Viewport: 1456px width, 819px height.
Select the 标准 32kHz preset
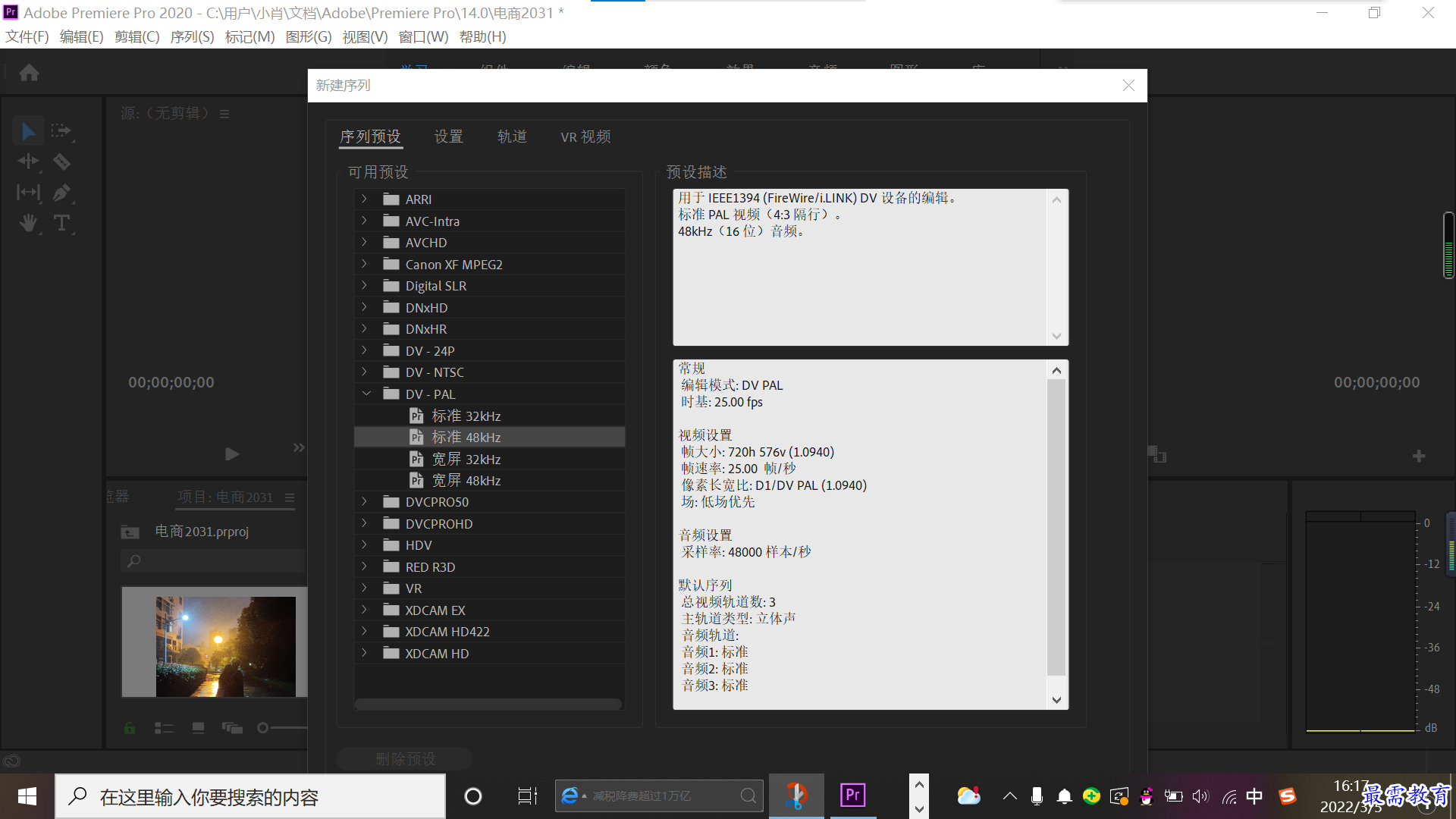coord(489,416)
